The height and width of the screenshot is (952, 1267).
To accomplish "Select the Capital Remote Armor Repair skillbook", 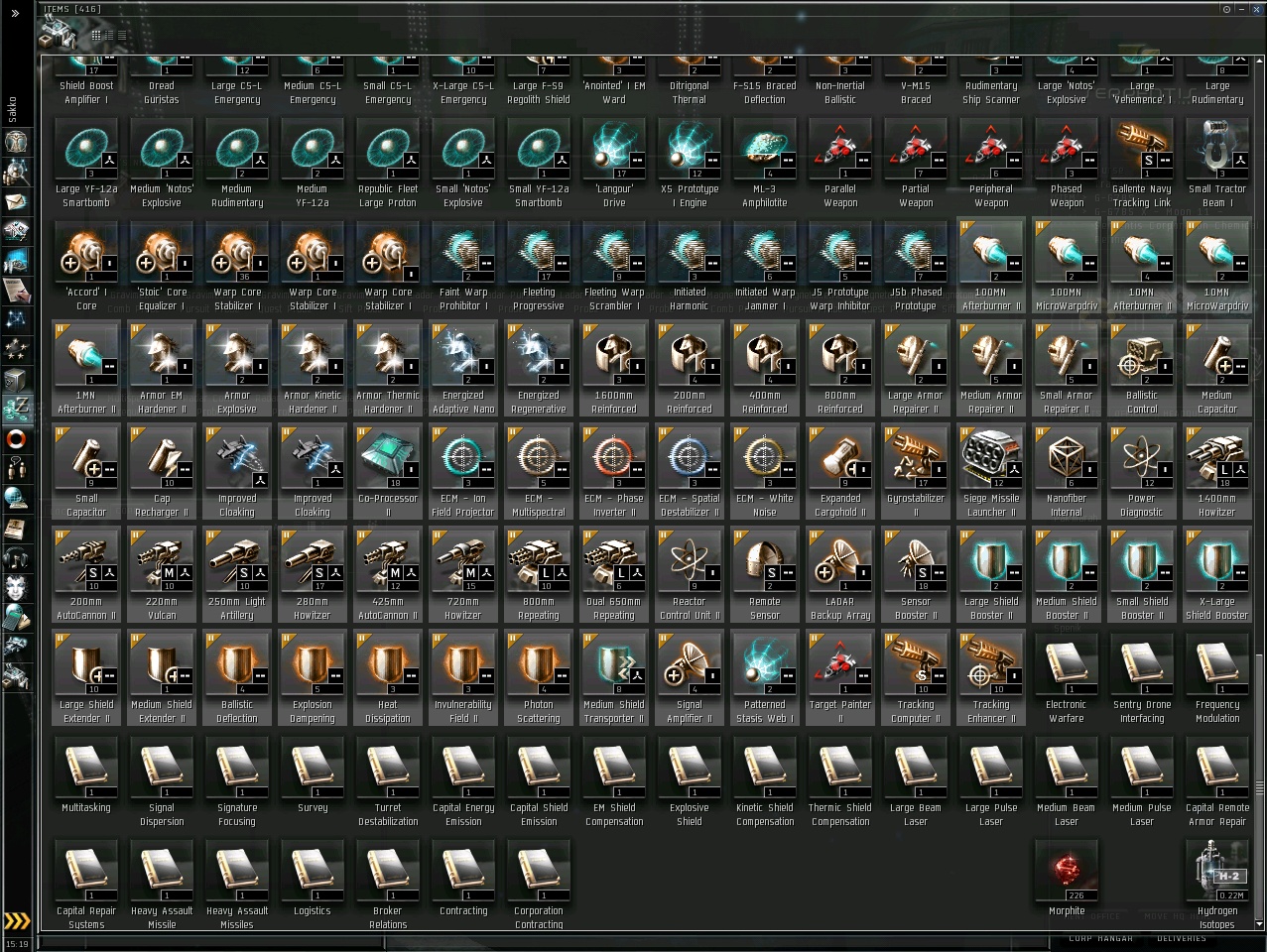I will coord(1217,781).
